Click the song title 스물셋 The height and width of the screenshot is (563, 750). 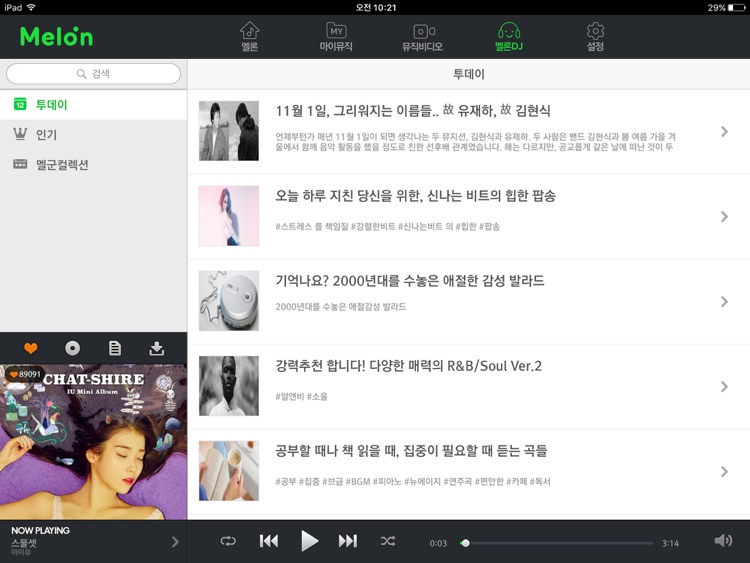[24, 543]
